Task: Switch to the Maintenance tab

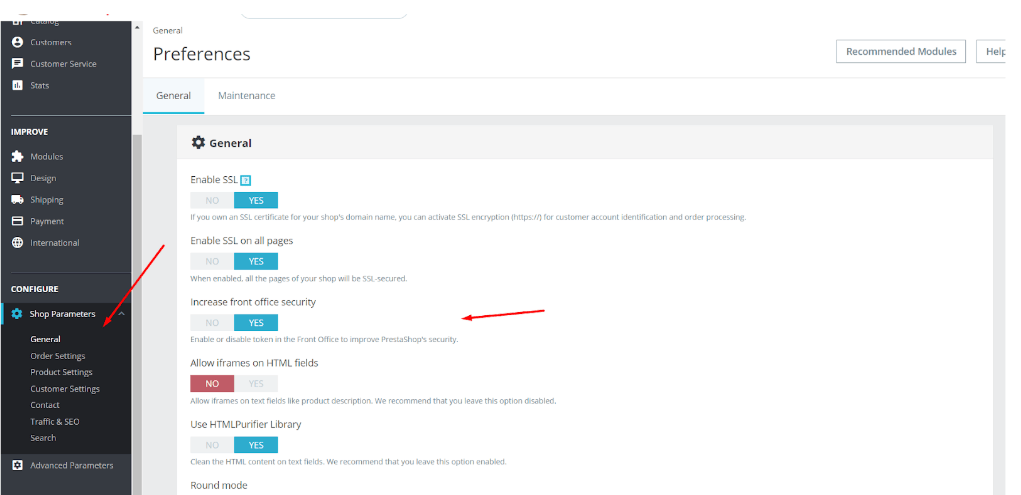Action: click(246, 96)
